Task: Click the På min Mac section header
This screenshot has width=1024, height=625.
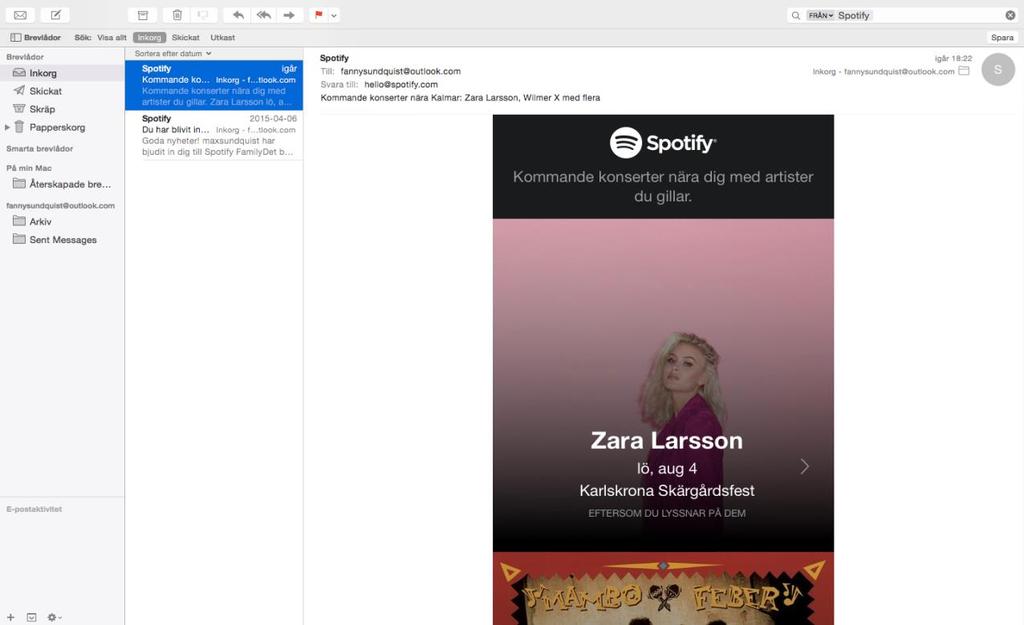Action: [29, 168]
